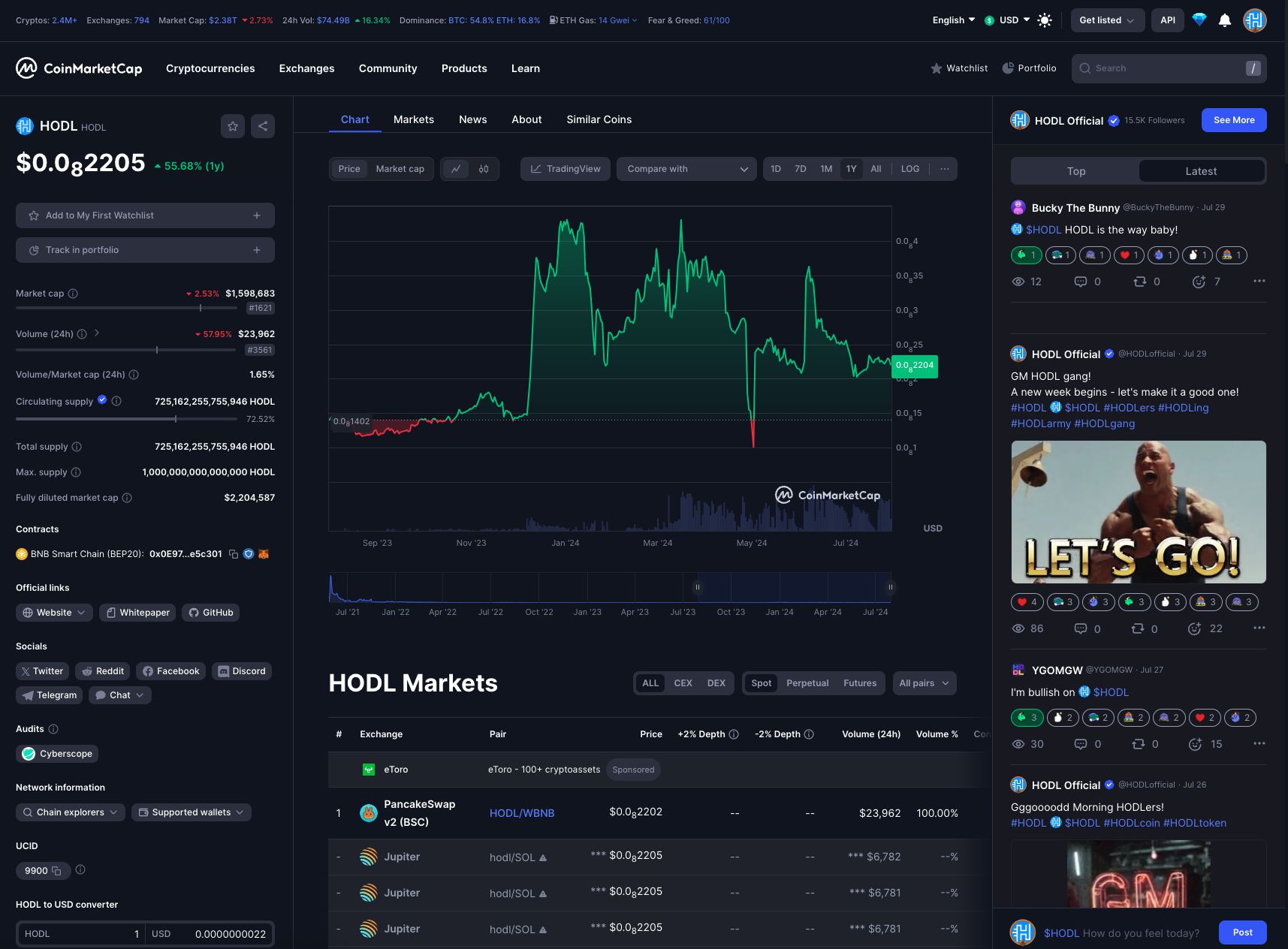Screen dimensions: 1288x949
Task: Click the CoinMarketCap logo
Action: 79,68
